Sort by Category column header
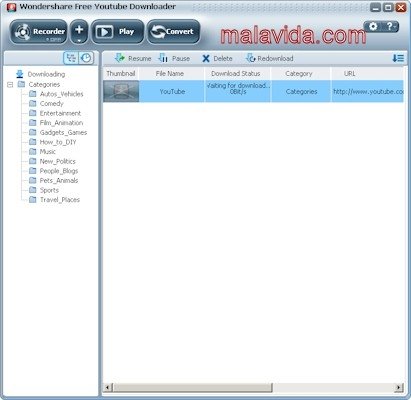411x400 pixels. [301, 74]
